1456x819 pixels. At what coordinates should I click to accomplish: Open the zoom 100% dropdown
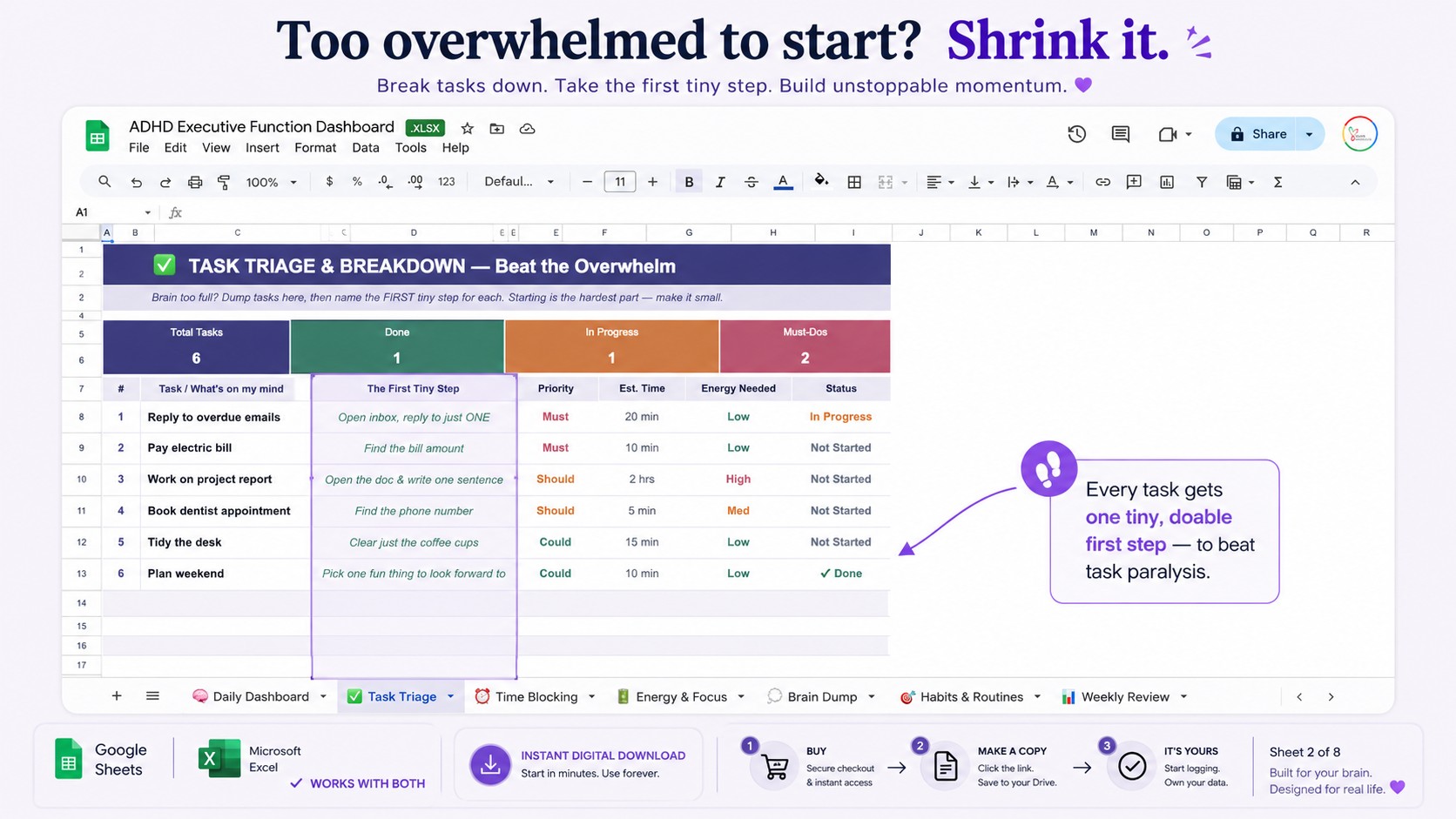pyautogui.click(x=271, y=182)
